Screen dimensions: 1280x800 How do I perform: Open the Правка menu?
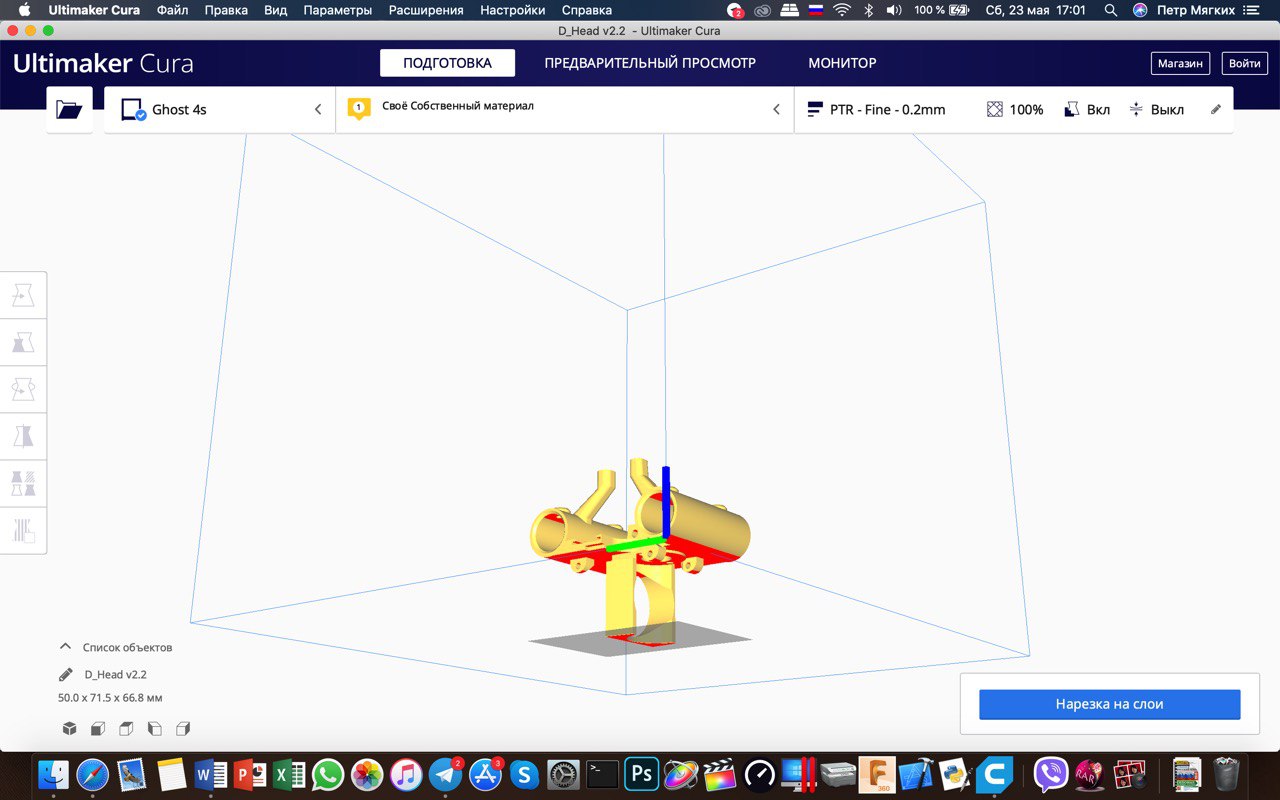(x=226, y=10)
